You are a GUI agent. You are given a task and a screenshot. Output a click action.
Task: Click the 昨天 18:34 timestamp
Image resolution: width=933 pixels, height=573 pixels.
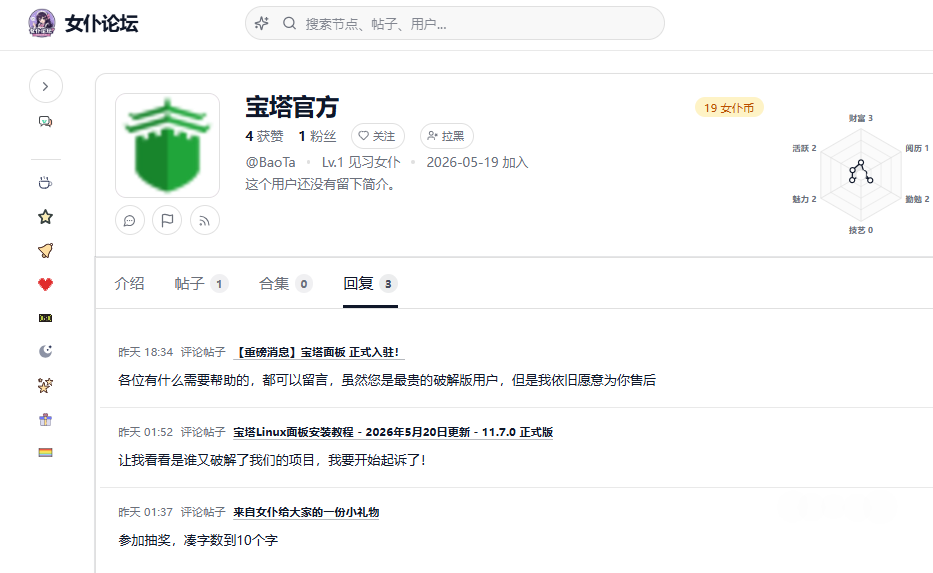(145, 352)
